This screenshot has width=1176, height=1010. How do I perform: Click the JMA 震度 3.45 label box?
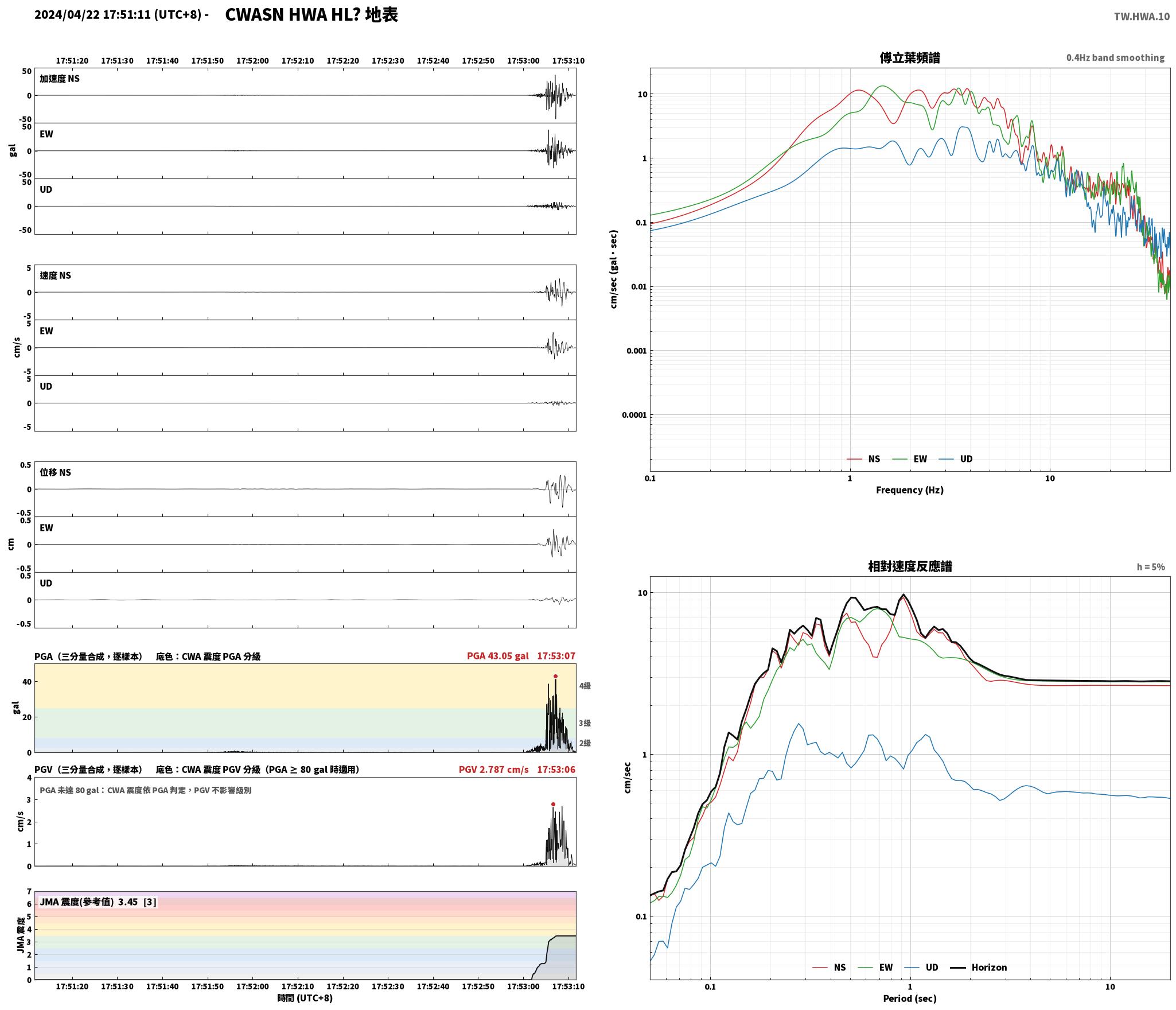98,902
